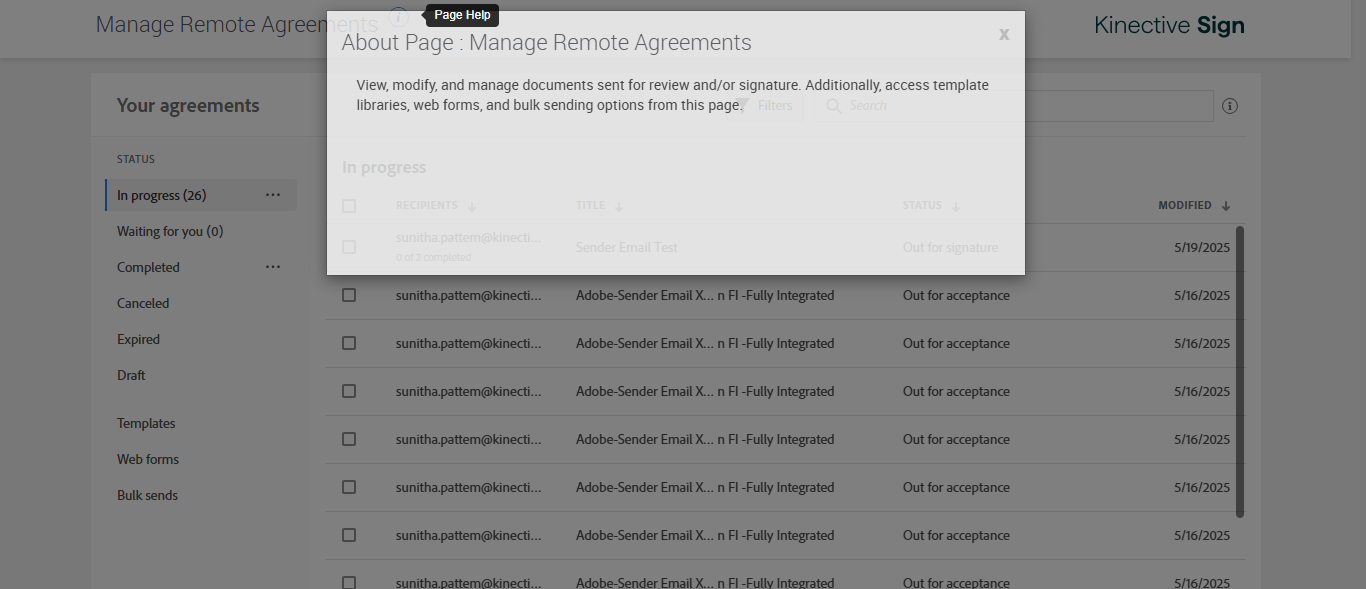Click the agreements list scrollbar

(x=1240, y=370)
